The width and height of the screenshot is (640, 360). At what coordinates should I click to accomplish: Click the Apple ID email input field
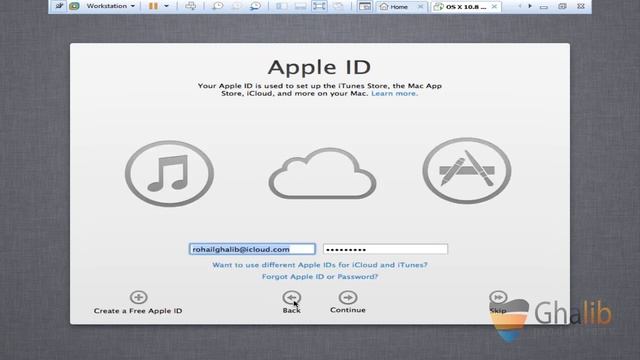tap(252, 249)
